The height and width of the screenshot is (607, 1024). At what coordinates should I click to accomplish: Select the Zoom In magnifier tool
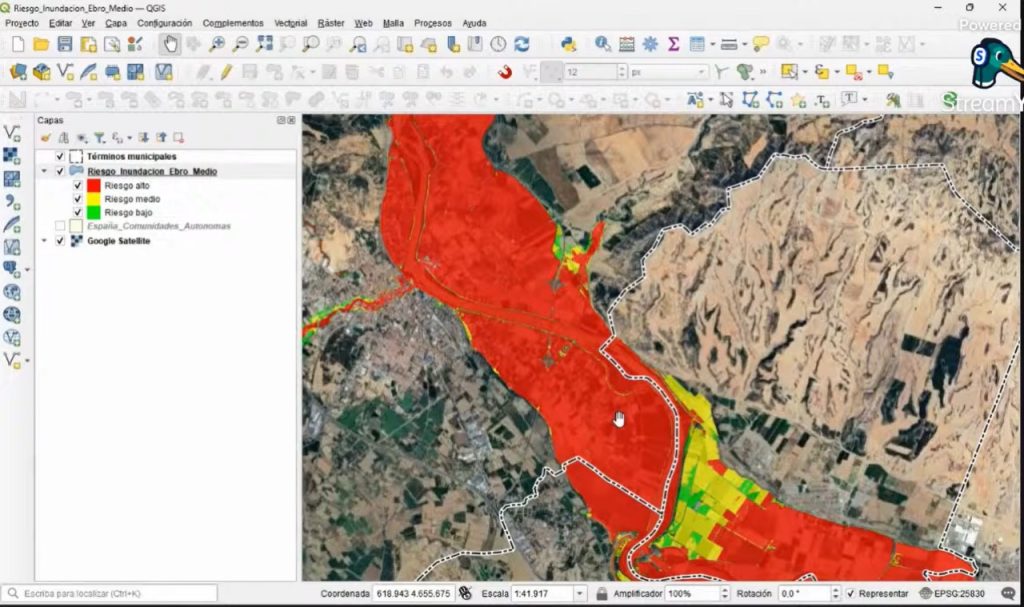(217, 44)
